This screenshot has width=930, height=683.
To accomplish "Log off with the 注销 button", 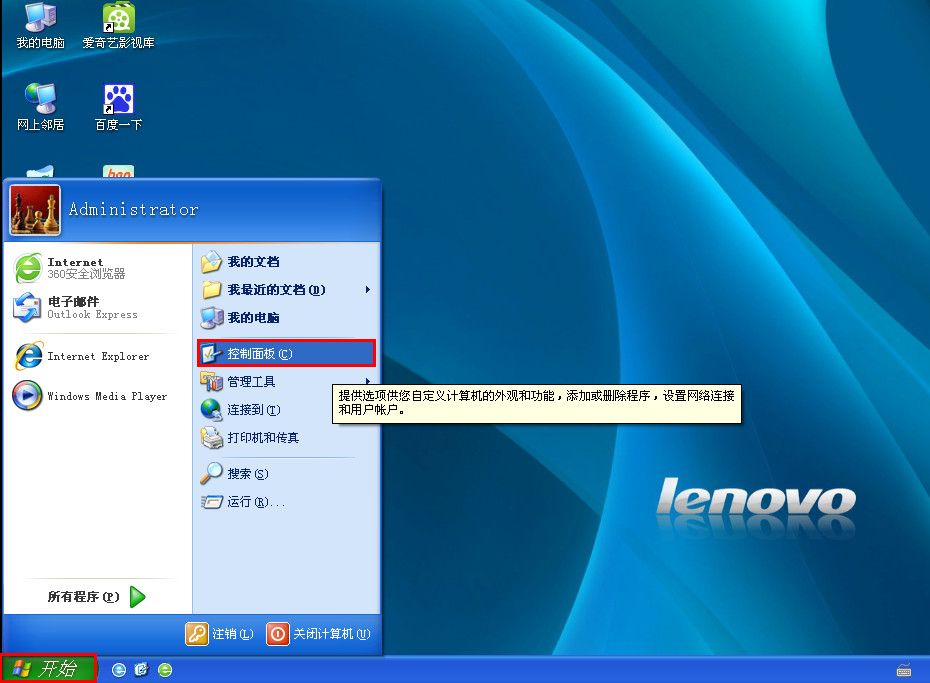I will [x=220, y=634].
